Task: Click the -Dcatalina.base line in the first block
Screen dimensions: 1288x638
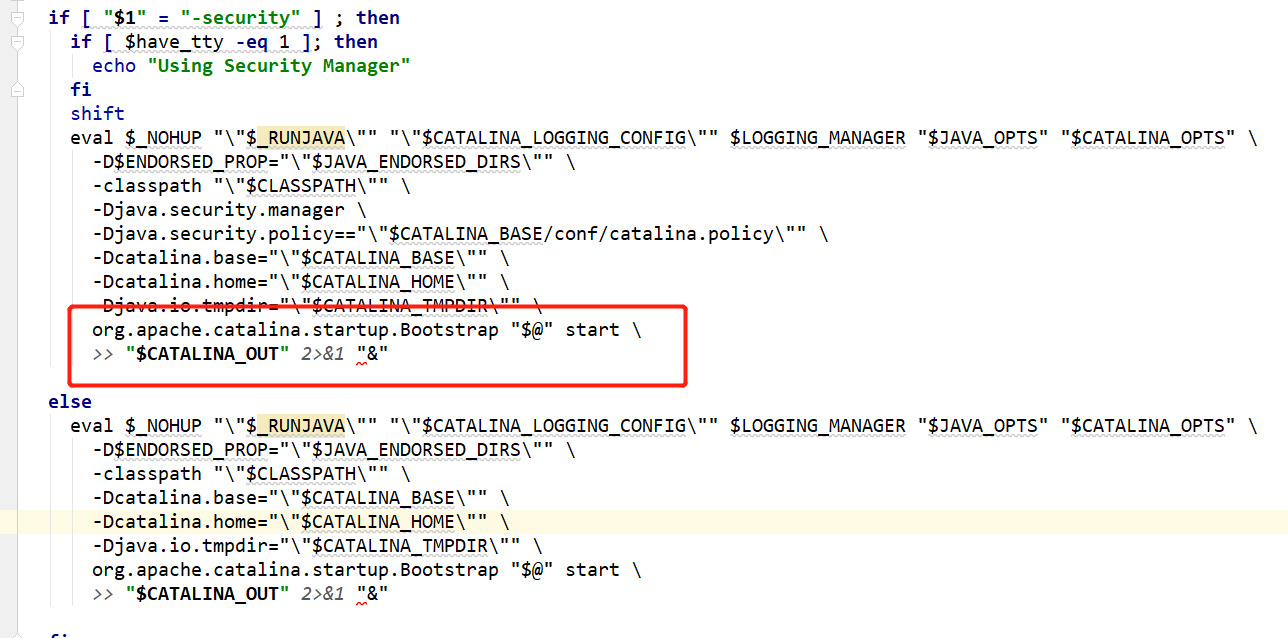Action: tap(301, 258)
